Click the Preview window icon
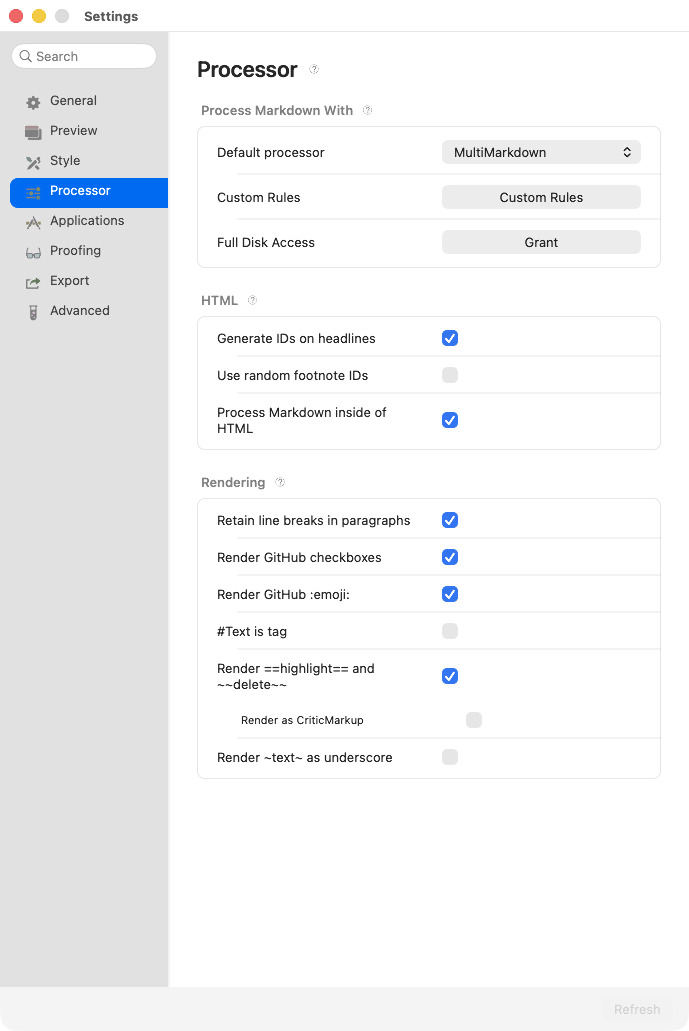The width and height of the screenshot is (689, 1031). click(33, 132)
